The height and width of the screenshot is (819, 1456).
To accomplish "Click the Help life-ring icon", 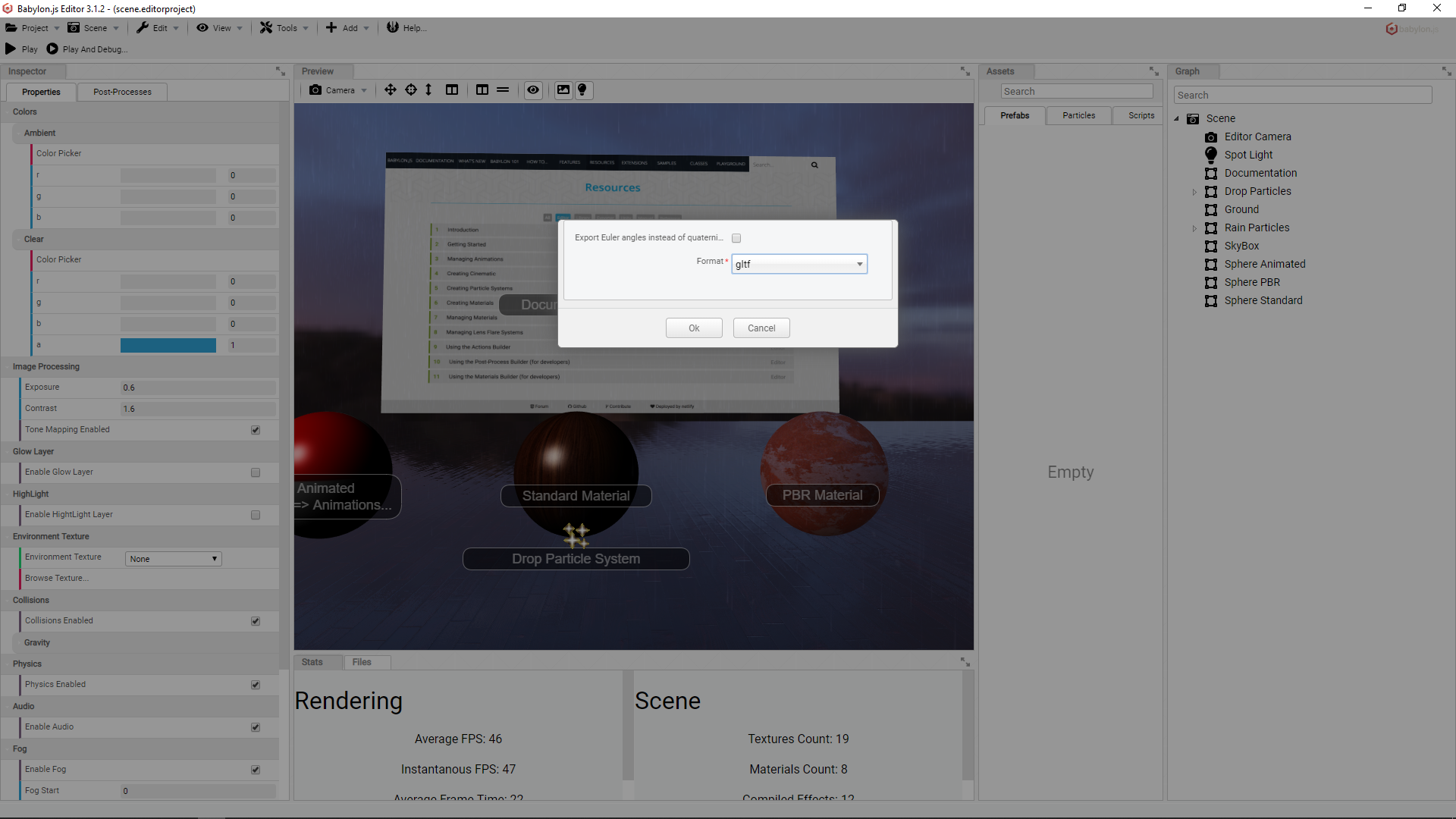I will 393,27.
